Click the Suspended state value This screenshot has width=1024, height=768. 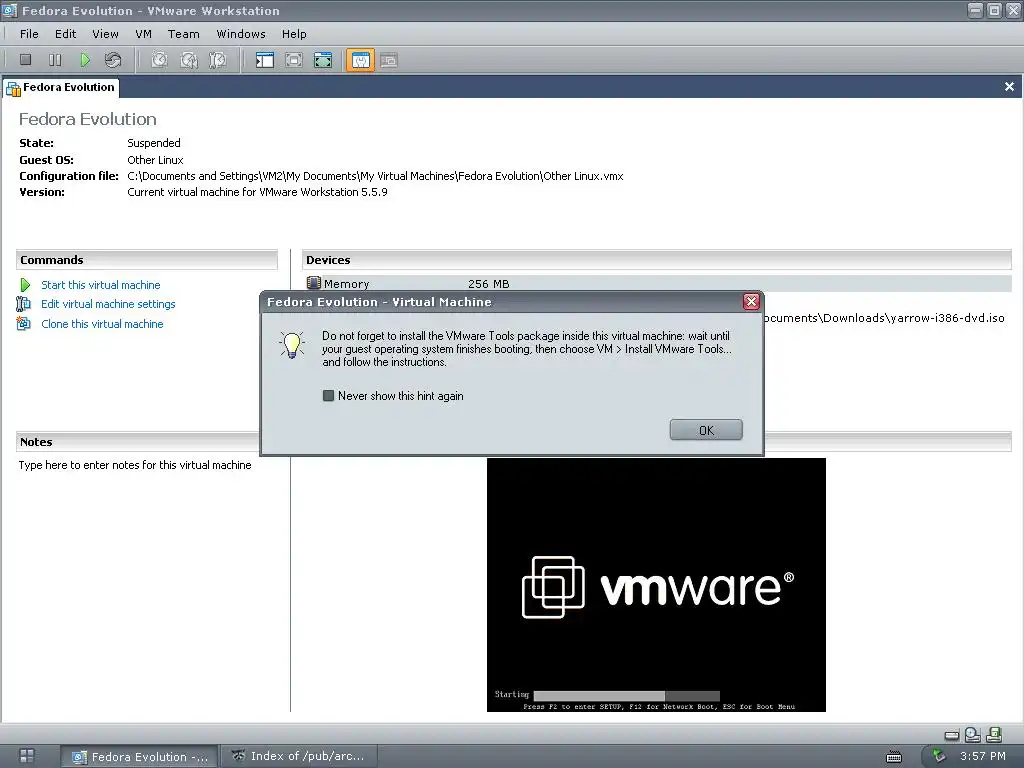(153, 143)
